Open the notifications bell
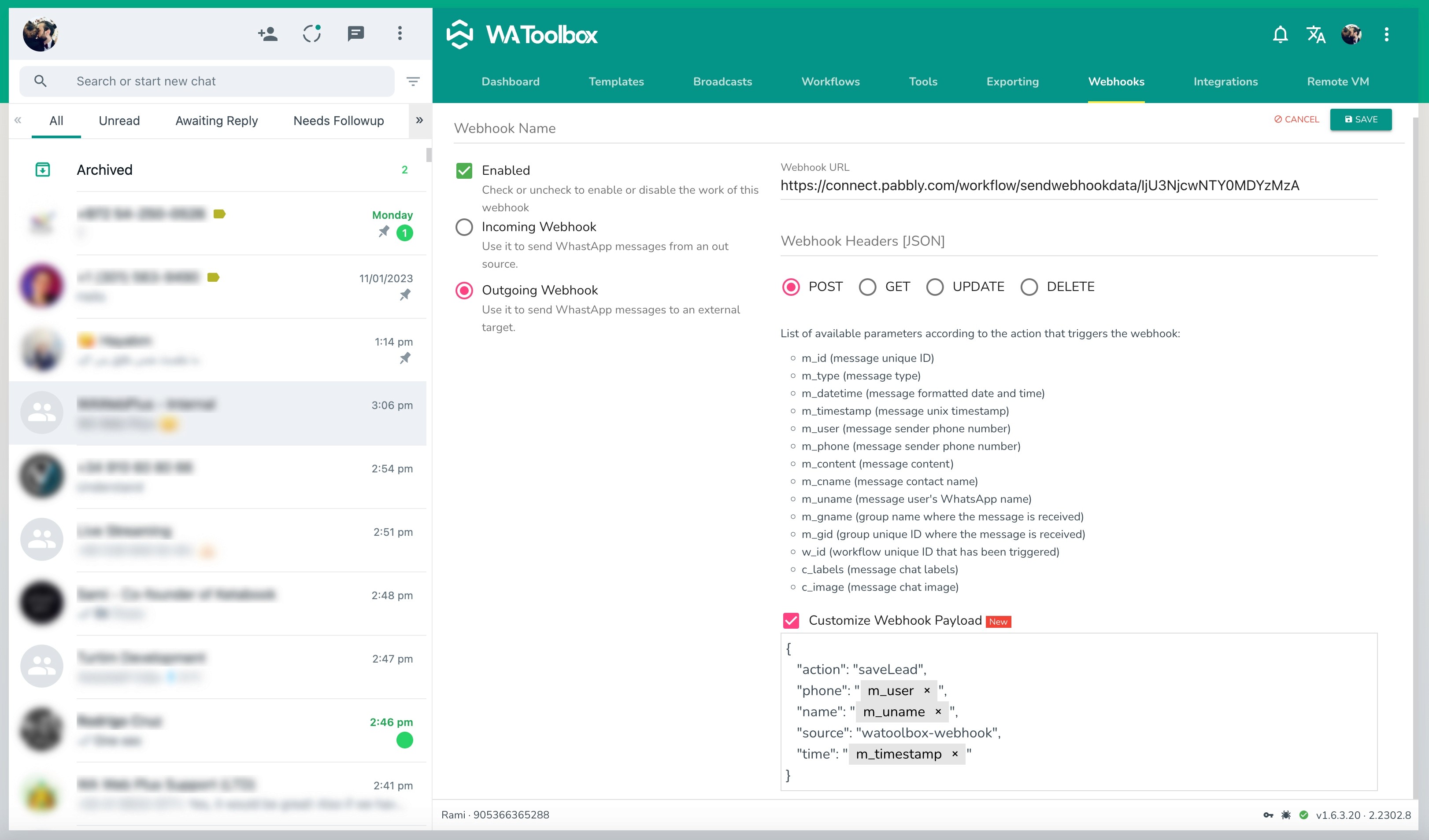Image resolution: width=1429 pixels, height=840 pixels. [1280, 35]
